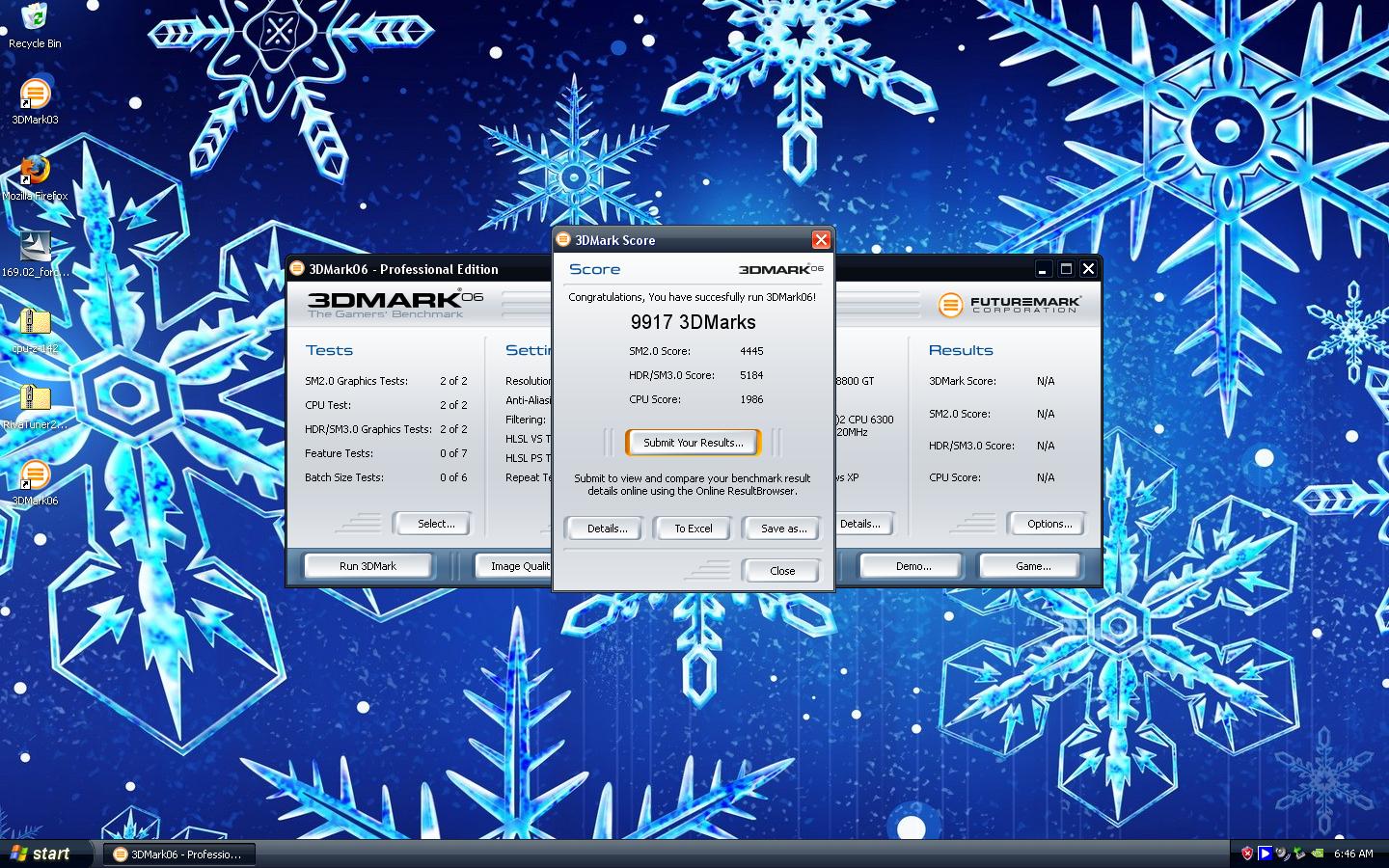Click CPU Test row under Tests
This screenshot has width=1389, height=868.
coord(386,405)
